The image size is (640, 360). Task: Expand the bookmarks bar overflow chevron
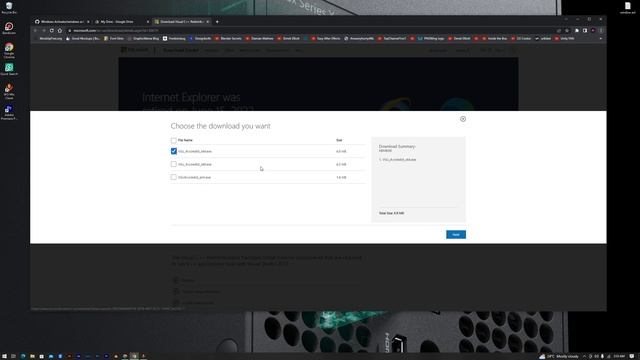600,38
